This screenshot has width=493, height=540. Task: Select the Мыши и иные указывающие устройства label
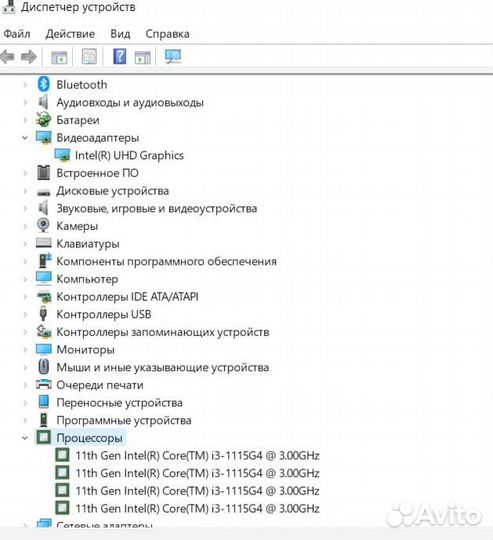(x=162, y=367)
